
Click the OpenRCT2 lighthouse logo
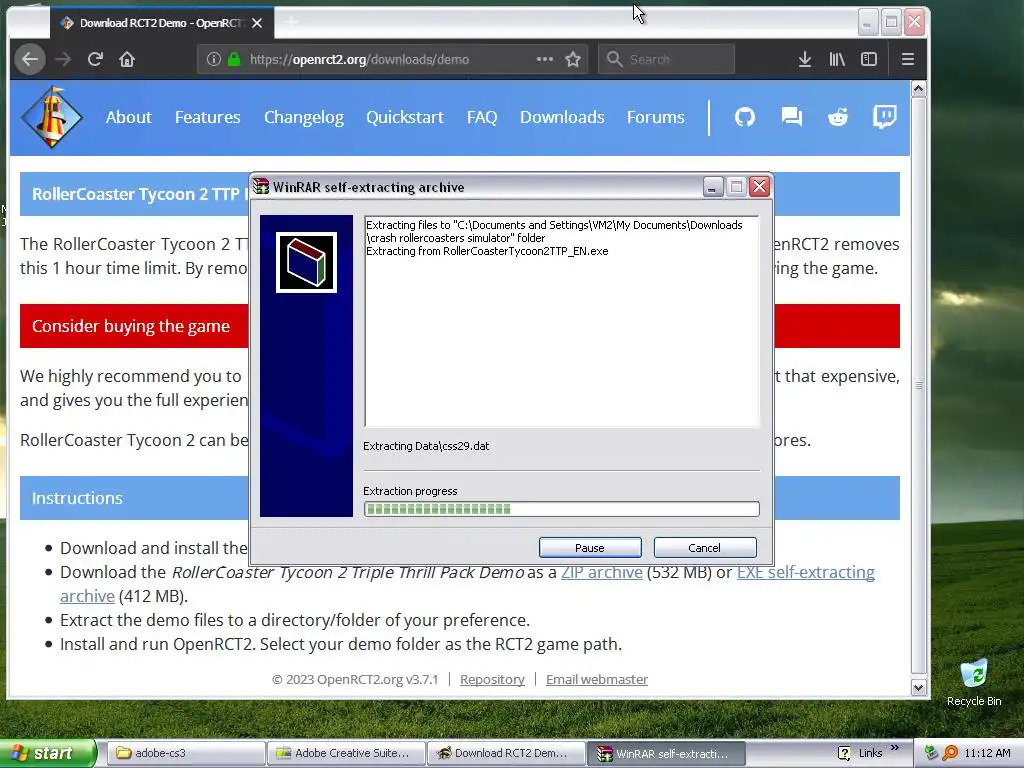[x=52, y=118]
